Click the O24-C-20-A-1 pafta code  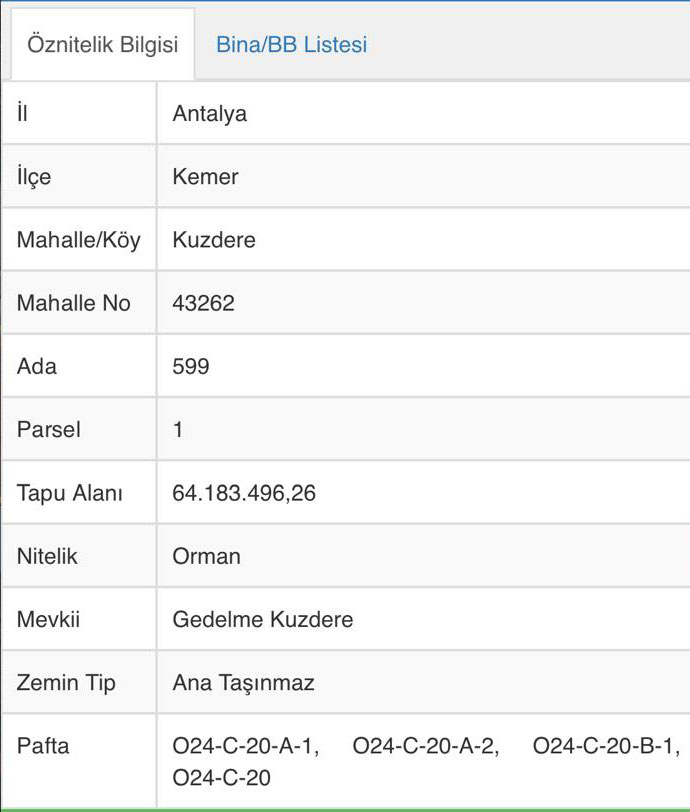point(245,746)
